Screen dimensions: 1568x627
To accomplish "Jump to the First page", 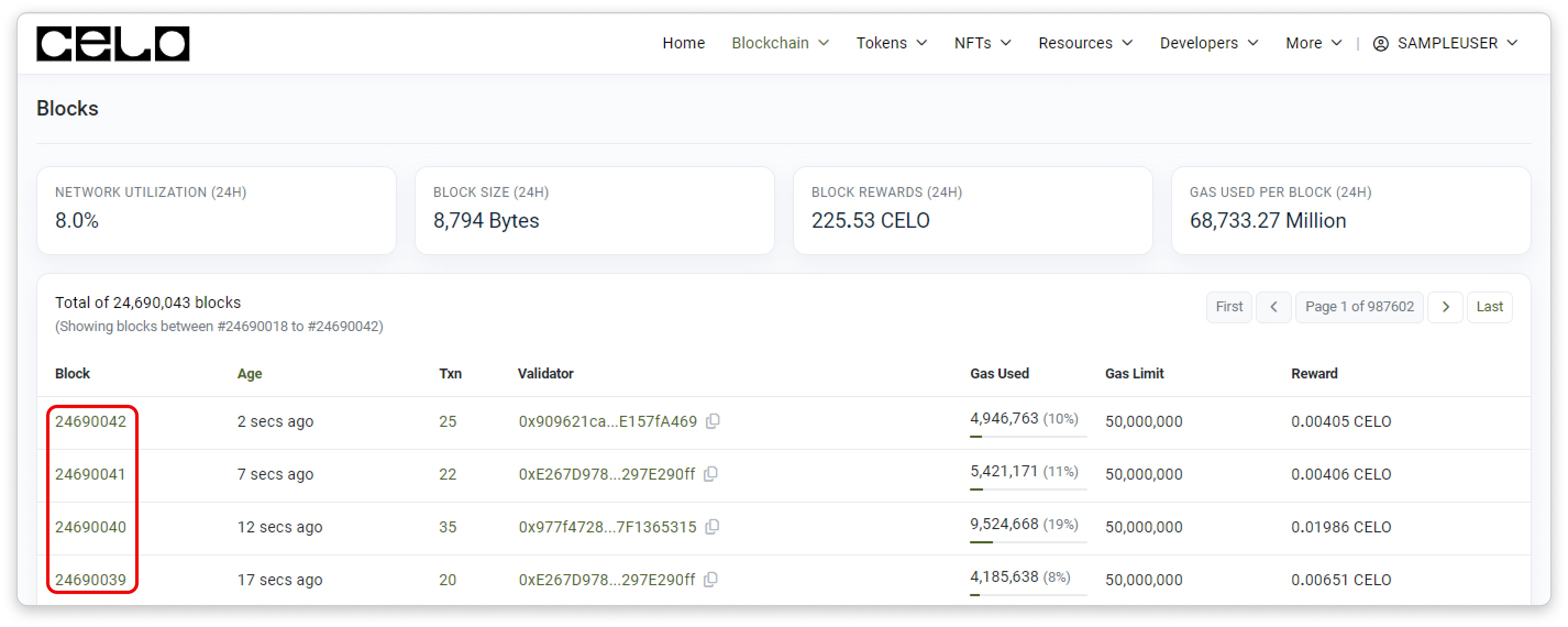I will [x=1228, y=307].
